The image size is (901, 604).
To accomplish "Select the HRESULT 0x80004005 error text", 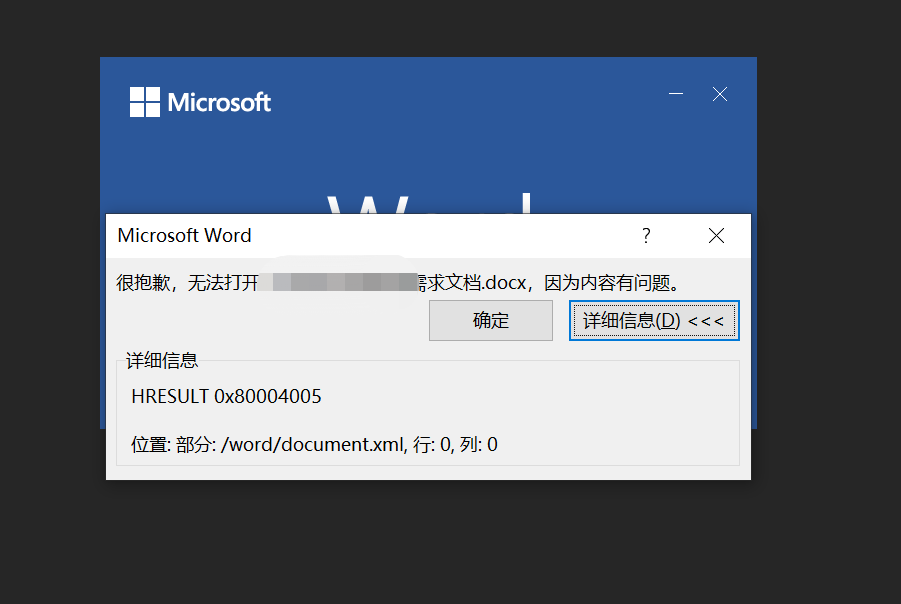I will (x=226, y=397).
